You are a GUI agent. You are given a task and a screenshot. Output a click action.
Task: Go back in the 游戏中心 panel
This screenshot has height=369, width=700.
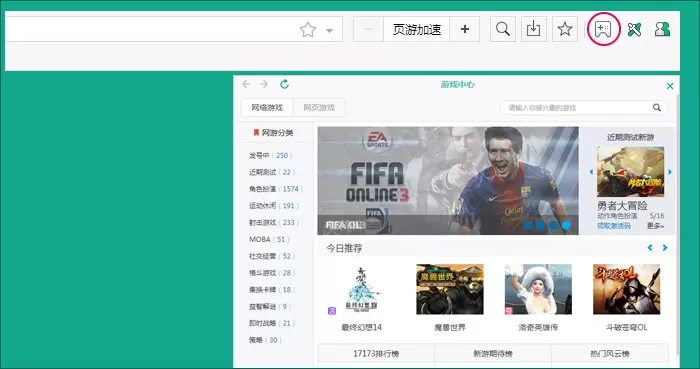[246, 84]
